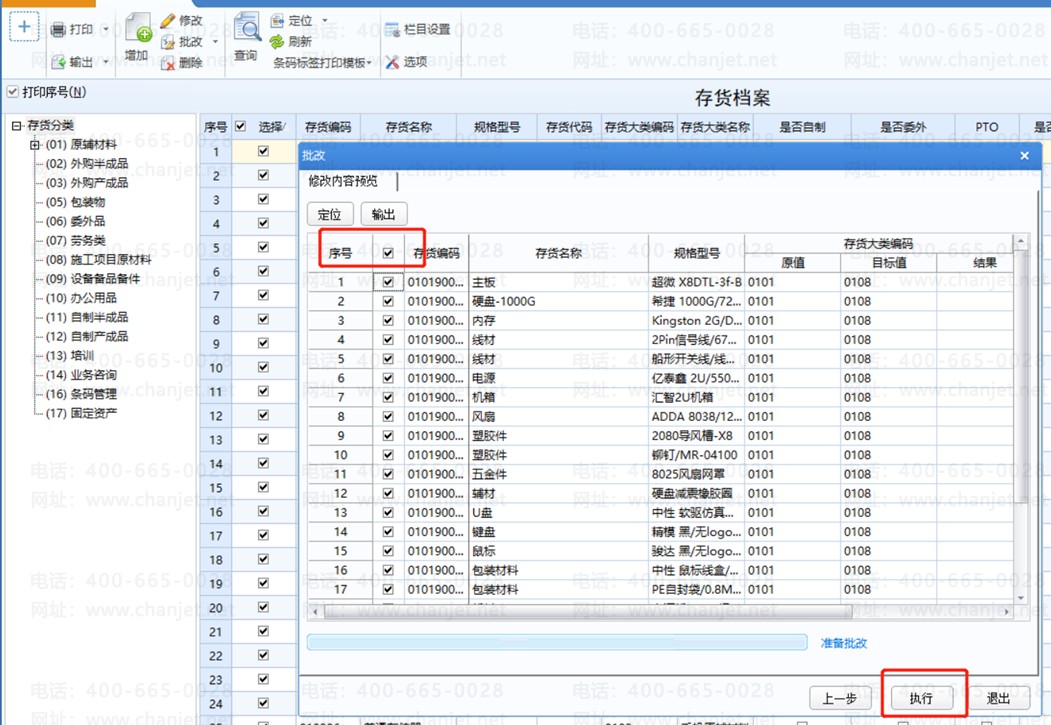Click the 打印 printer icon
Screen dimensions: 1051x725
(x=59, y=29)
